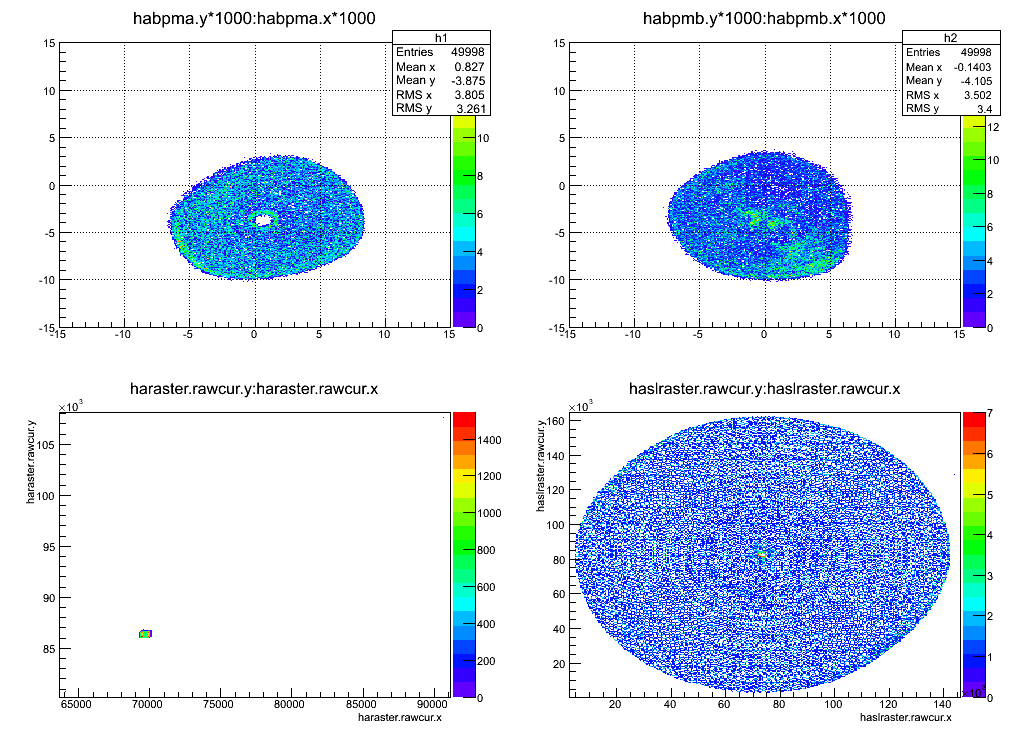
Task: Click the h2 Mean y -4.105 row
Action: point(951,80)
